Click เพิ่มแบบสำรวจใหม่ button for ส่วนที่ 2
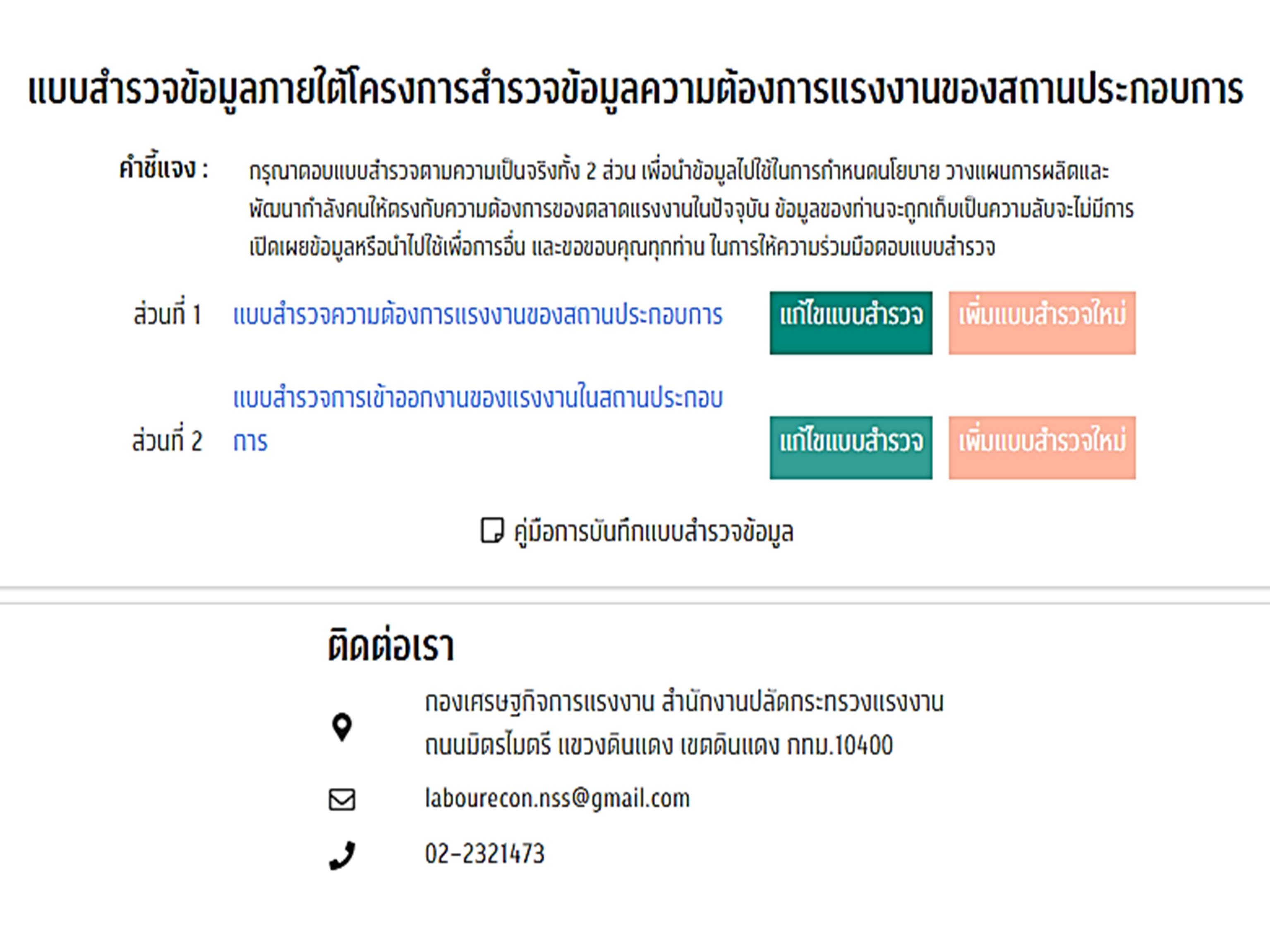1270x952 pixels. (x=1042, y=447)
